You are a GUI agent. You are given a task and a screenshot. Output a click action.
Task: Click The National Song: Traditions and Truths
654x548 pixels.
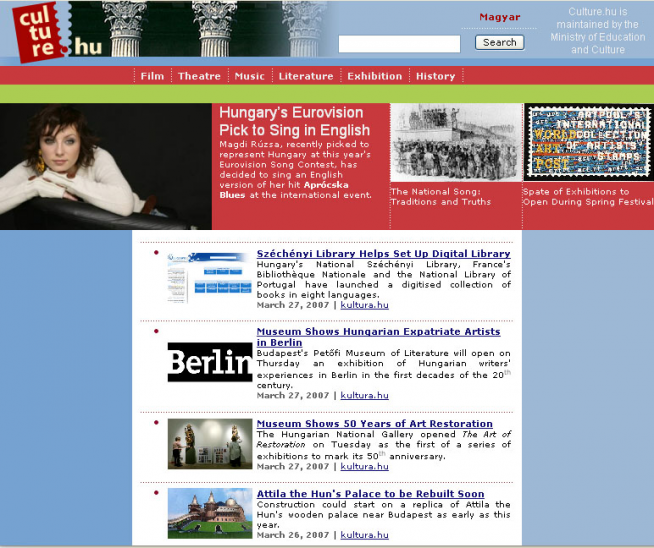point(440,196)
